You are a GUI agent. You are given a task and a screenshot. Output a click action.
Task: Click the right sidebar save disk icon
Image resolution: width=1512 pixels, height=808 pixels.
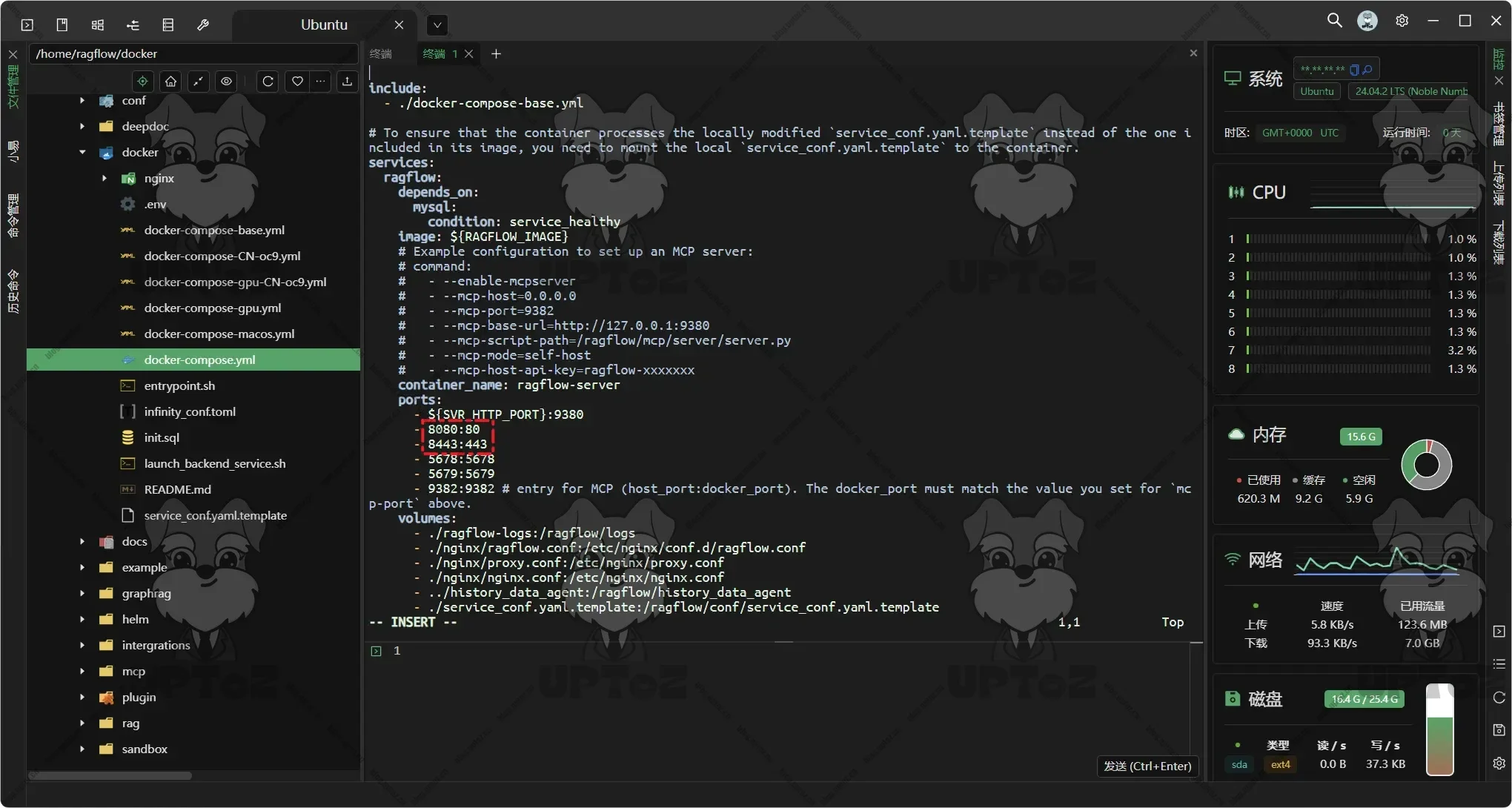(x=1499, y=730)
